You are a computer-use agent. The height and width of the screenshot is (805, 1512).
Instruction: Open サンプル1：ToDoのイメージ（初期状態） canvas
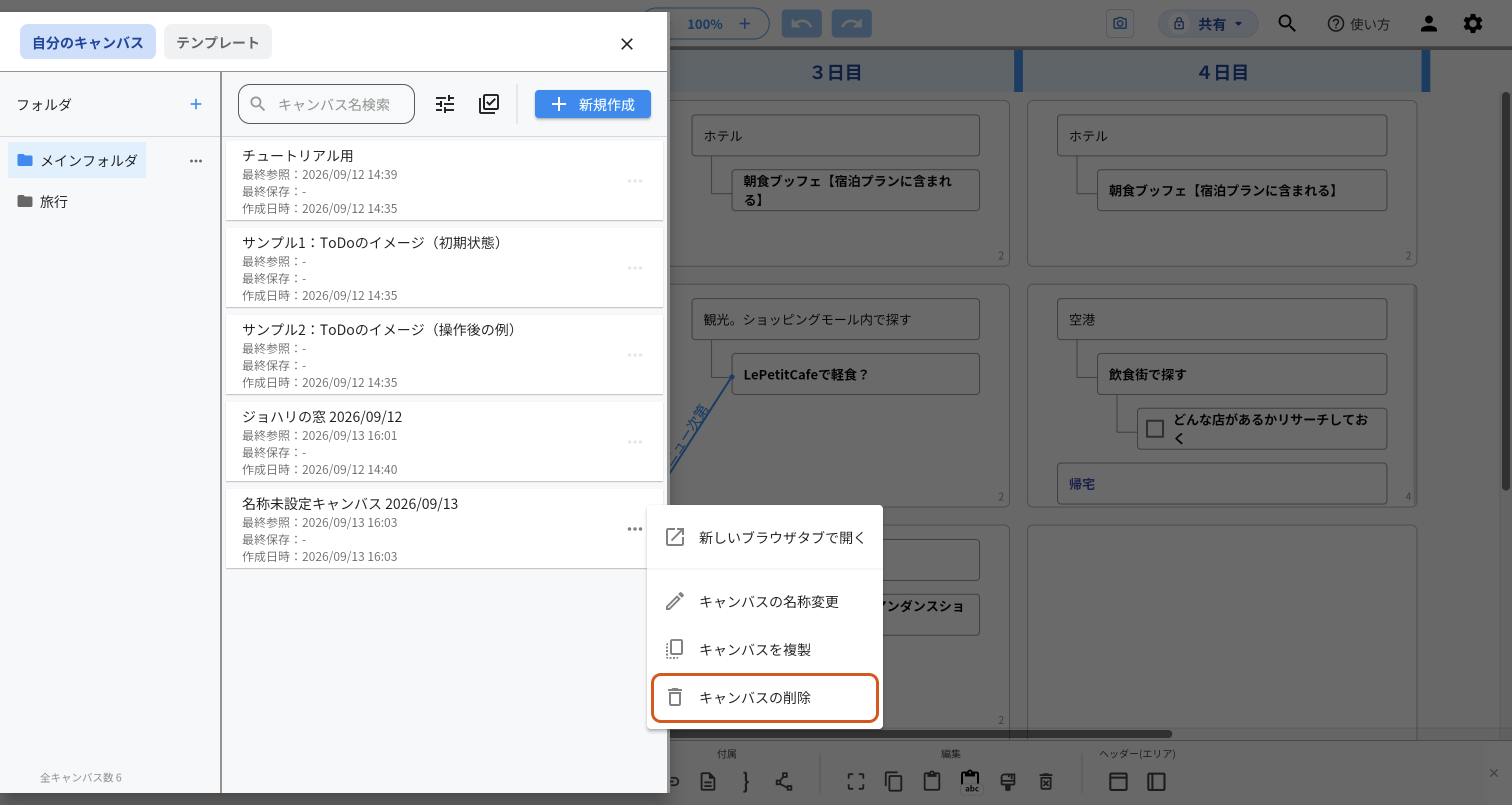444,268
